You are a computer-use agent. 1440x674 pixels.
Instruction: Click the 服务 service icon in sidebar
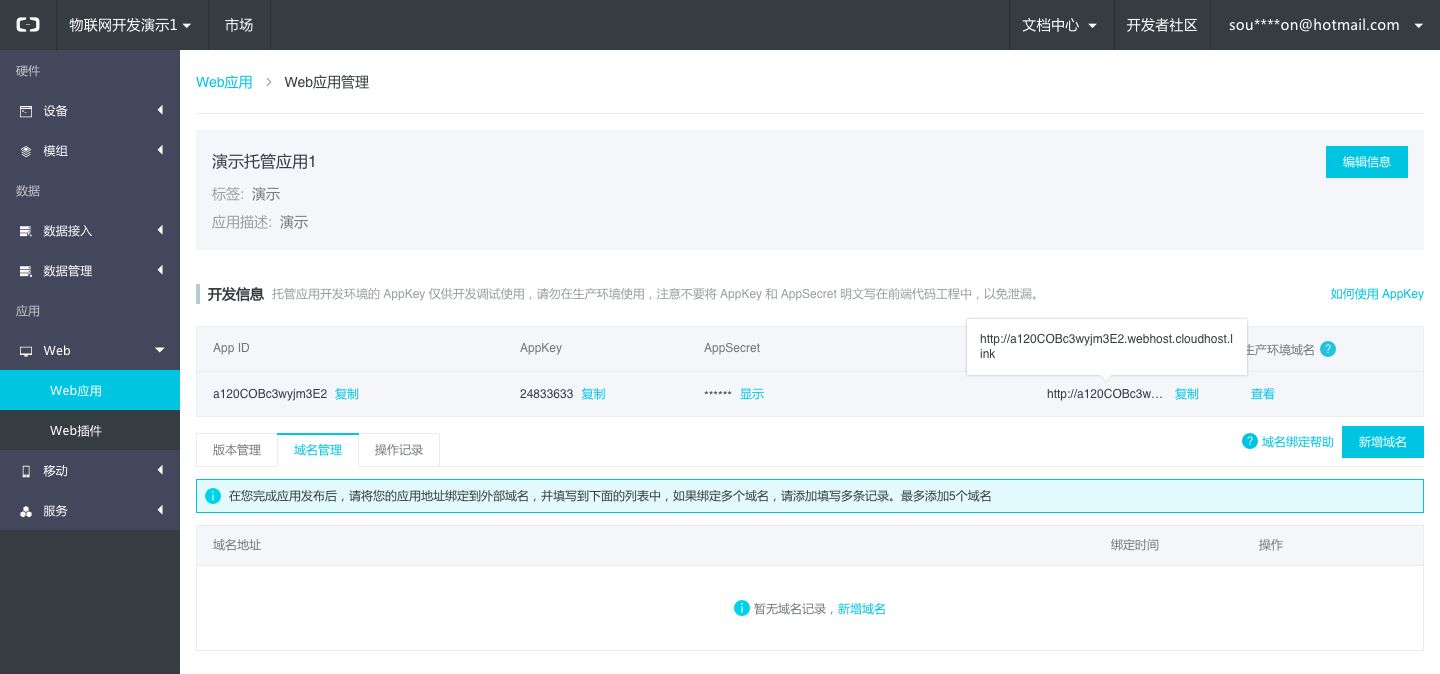point(26,511)
